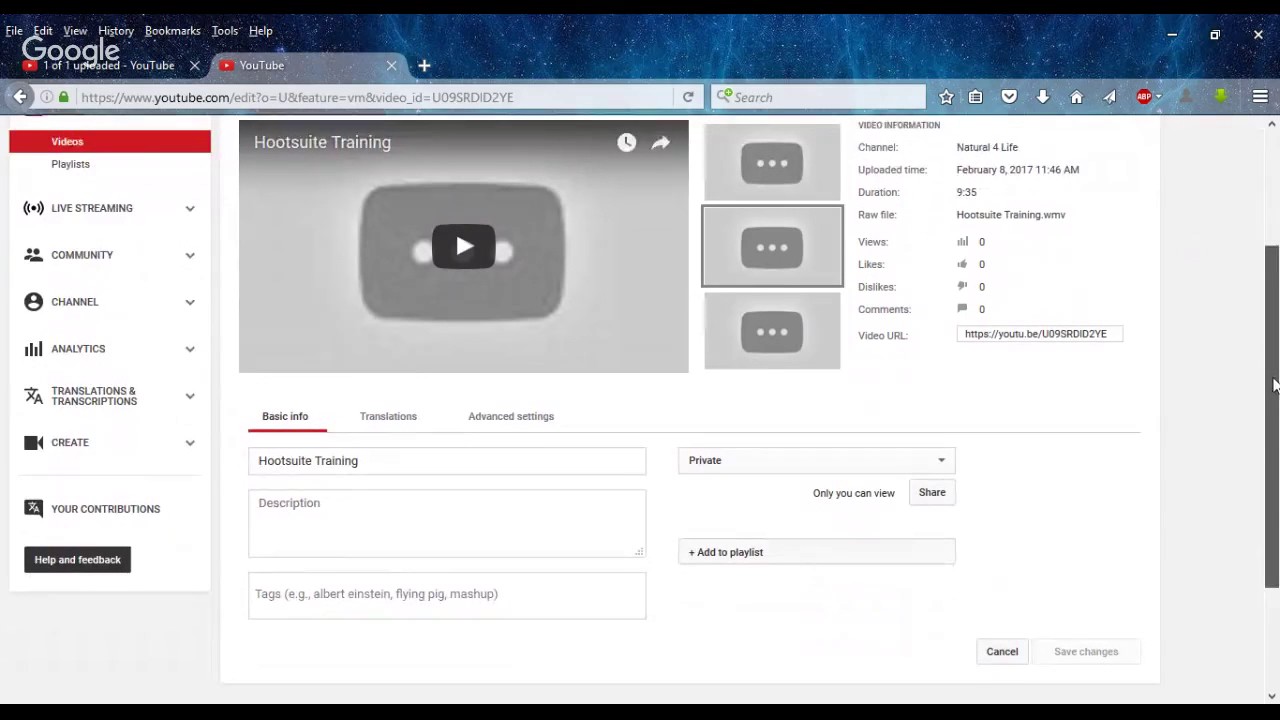Image resolution: width=1280 pixels, height=720 pixels.
Task: Reload the page with the refresh icon
Action: 688,97
